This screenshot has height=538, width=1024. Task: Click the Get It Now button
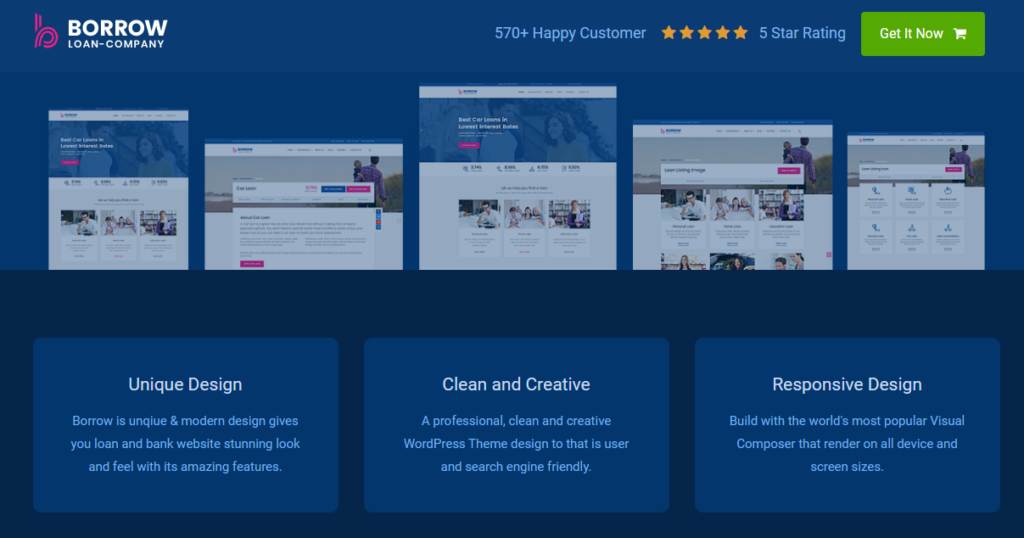tap(922, 33)
